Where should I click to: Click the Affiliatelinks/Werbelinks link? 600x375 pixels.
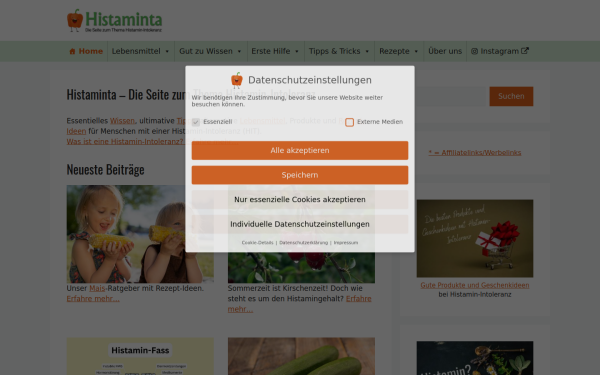474,153
